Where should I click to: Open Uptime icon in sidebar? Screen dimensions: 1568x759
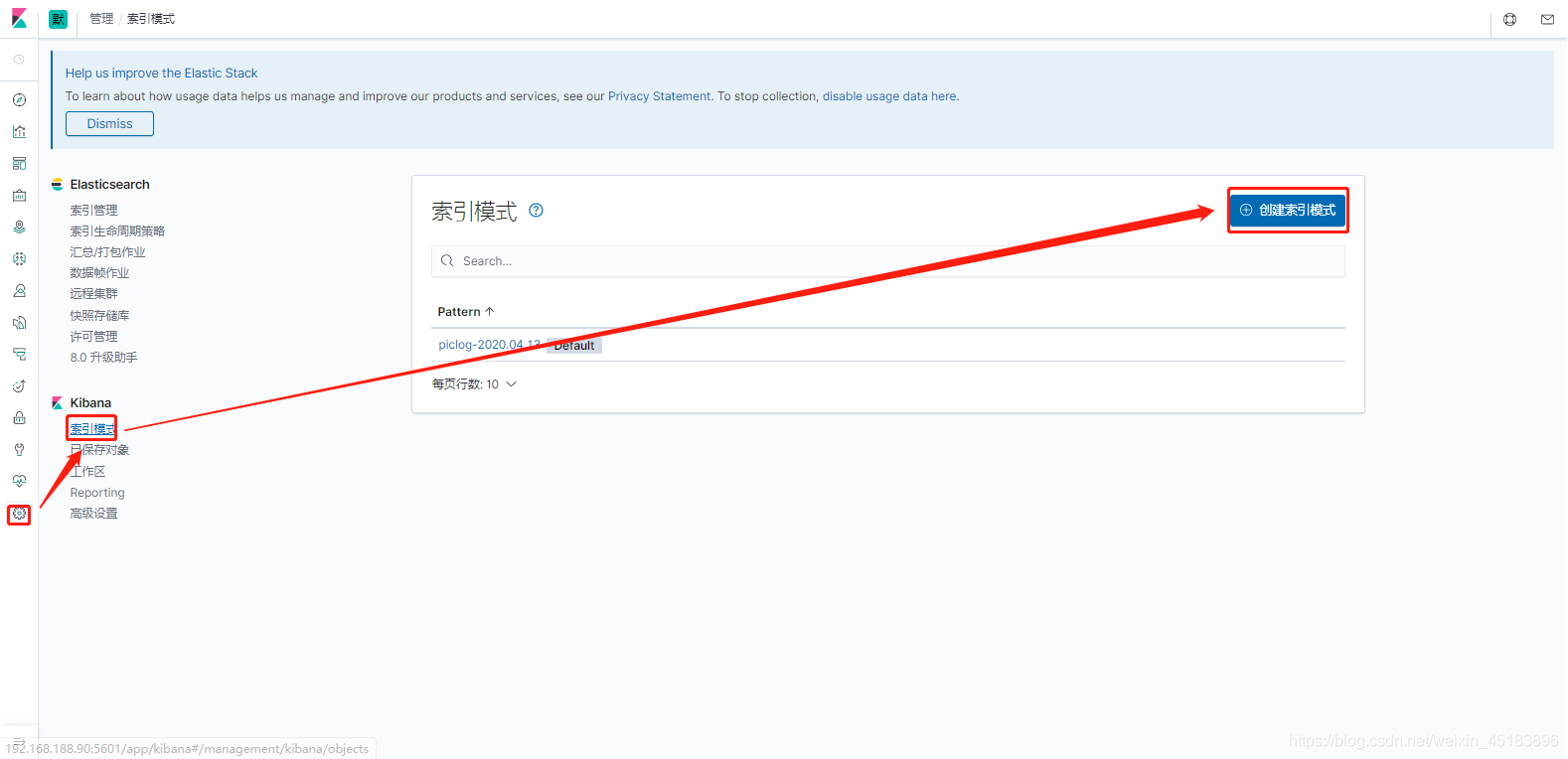(x=19, y=385)
